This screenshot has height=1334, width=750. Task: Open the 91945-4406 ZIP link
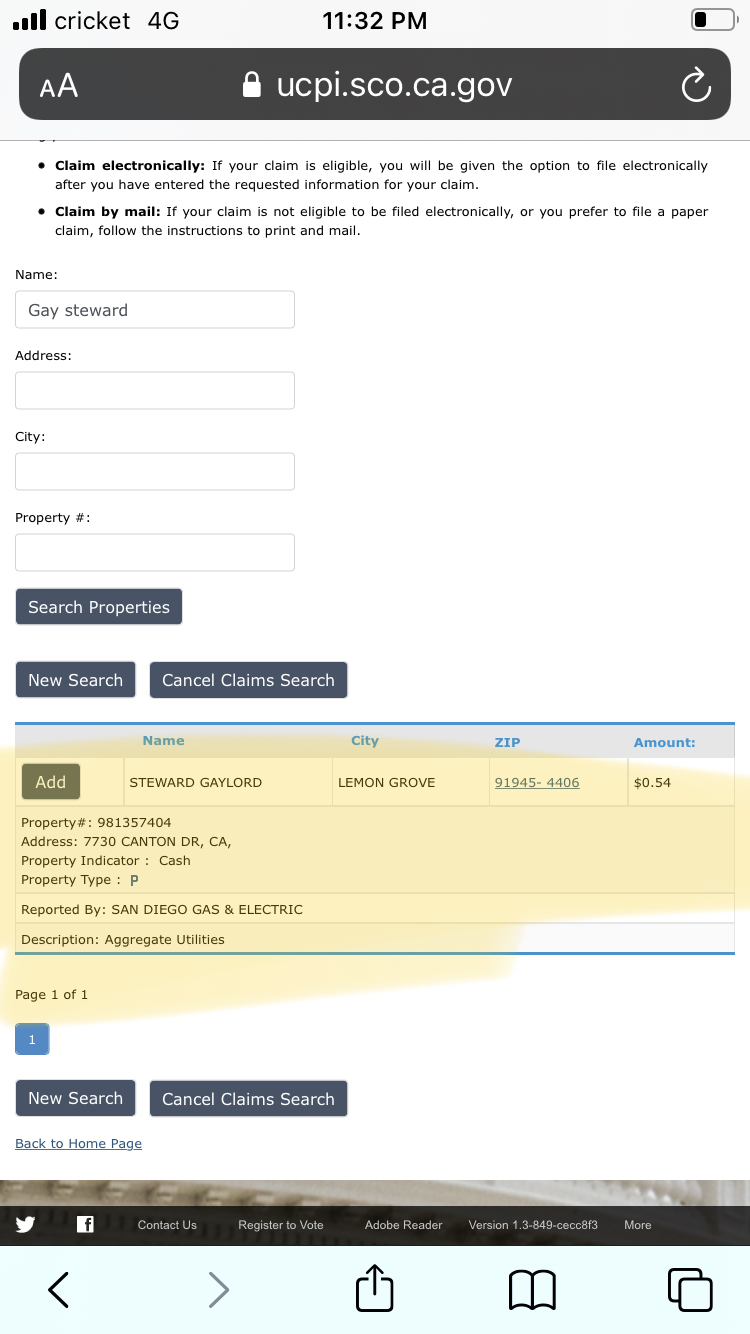[537, 782]
